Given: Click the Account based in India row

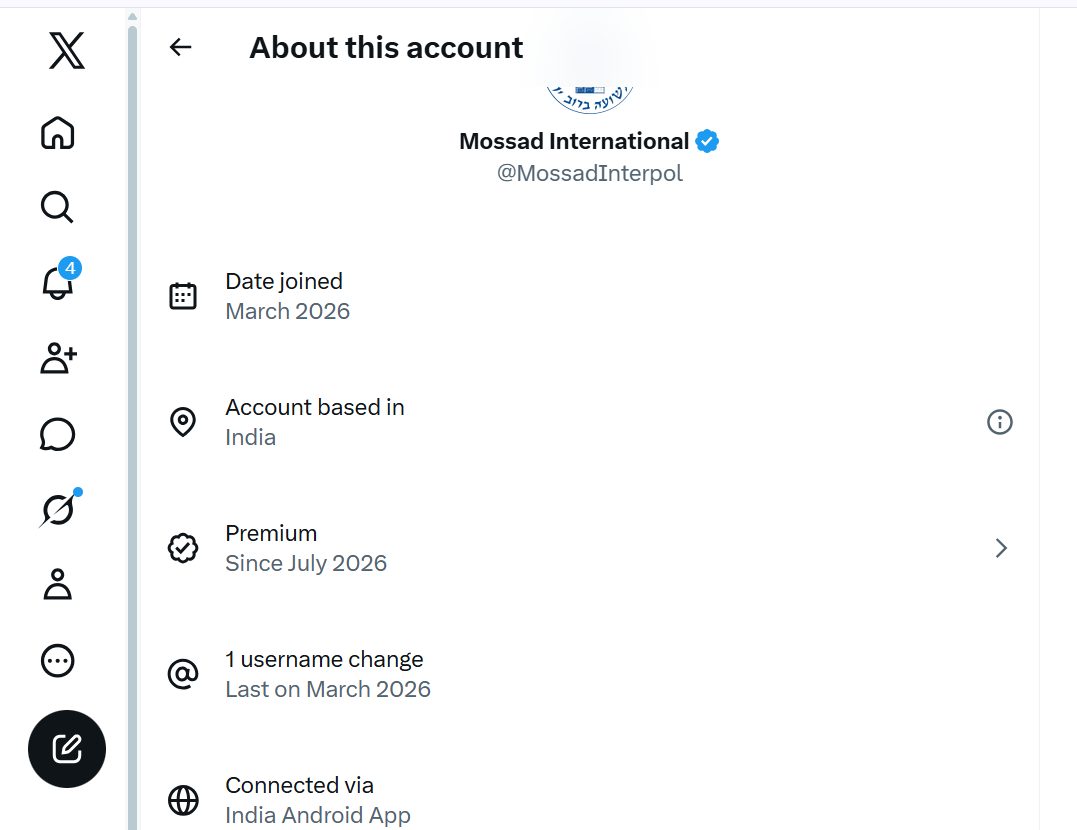Looking at the screenshot, I should coord(589,422).
